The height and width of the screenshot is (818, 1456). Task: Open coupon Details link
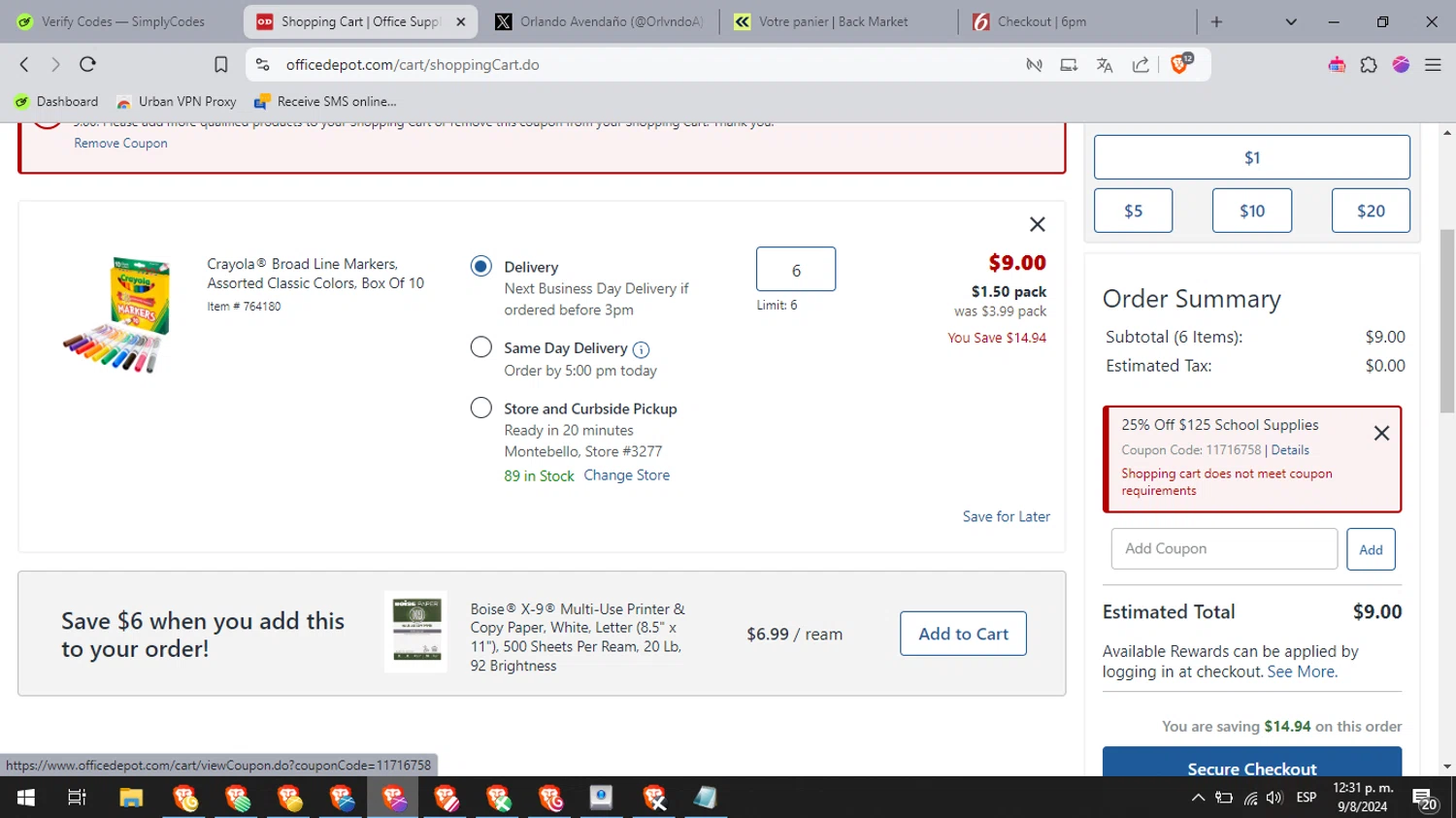tap(1290, 450)
